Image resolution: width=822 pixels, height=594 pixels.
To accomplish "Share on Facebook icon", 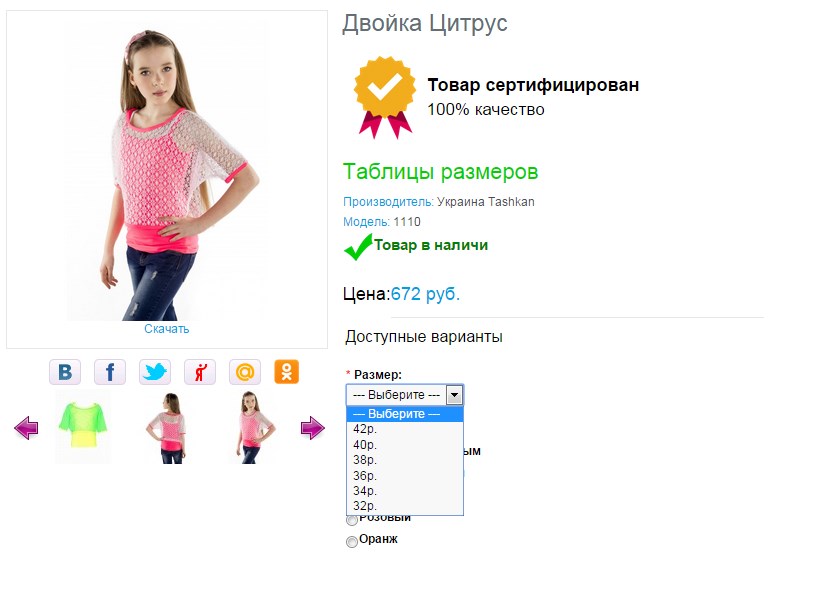I will point(110,372).
